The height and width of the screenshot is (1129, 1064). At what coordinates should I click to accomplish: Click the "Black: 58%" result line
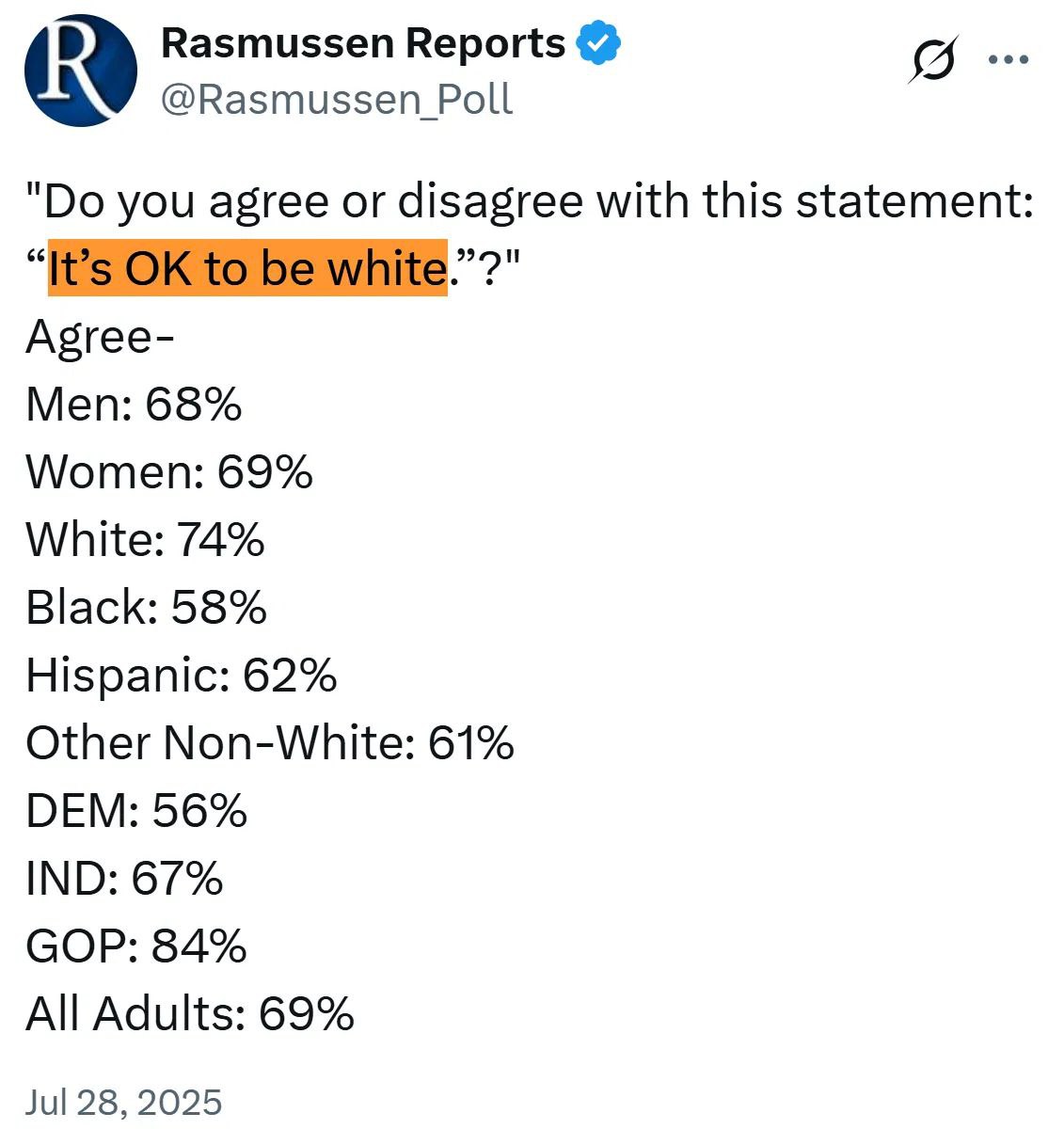(147, 608)
